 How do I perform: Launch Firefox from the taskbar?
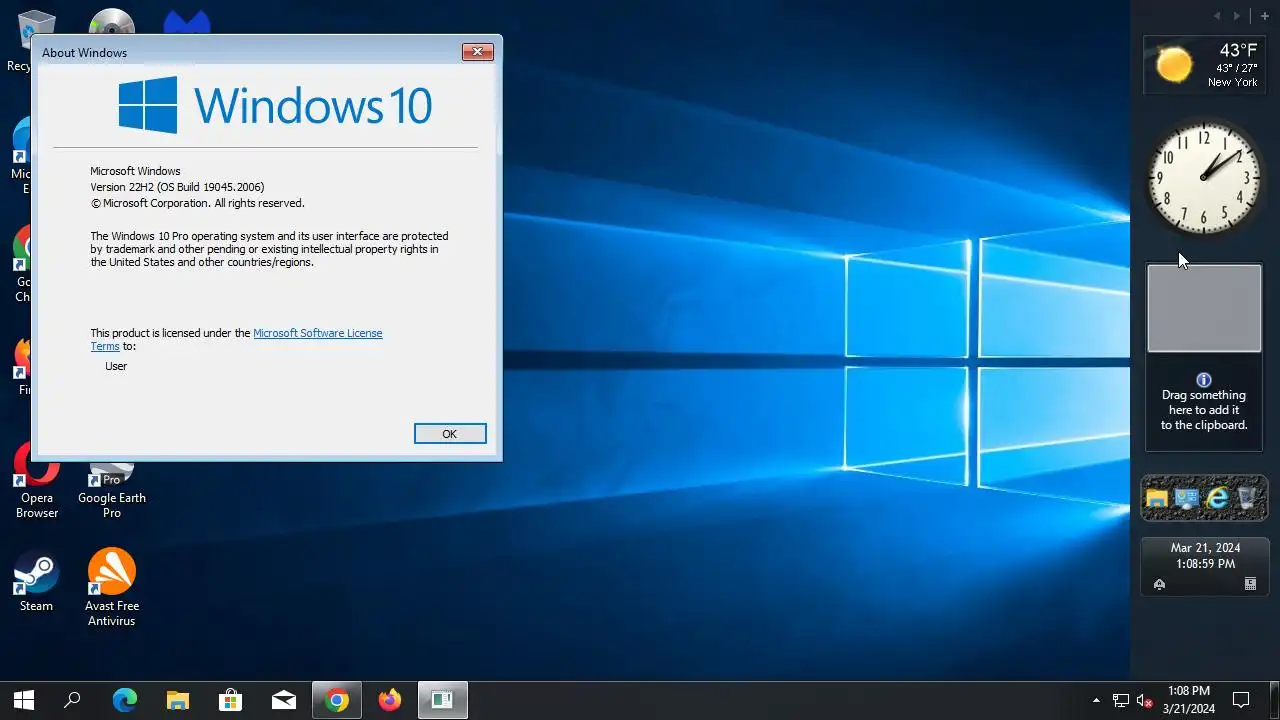point(390,700)
